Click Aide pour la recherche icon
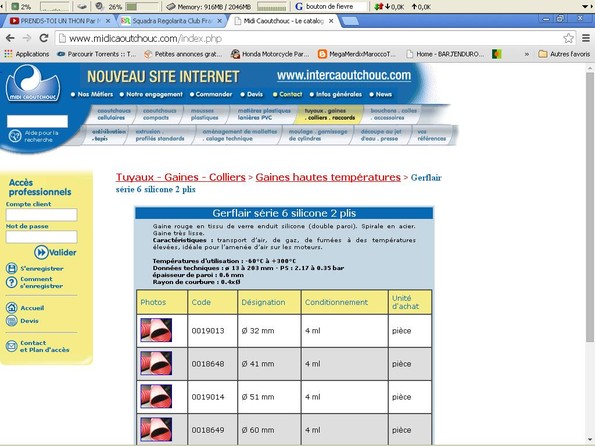 (x=15, y=136)
